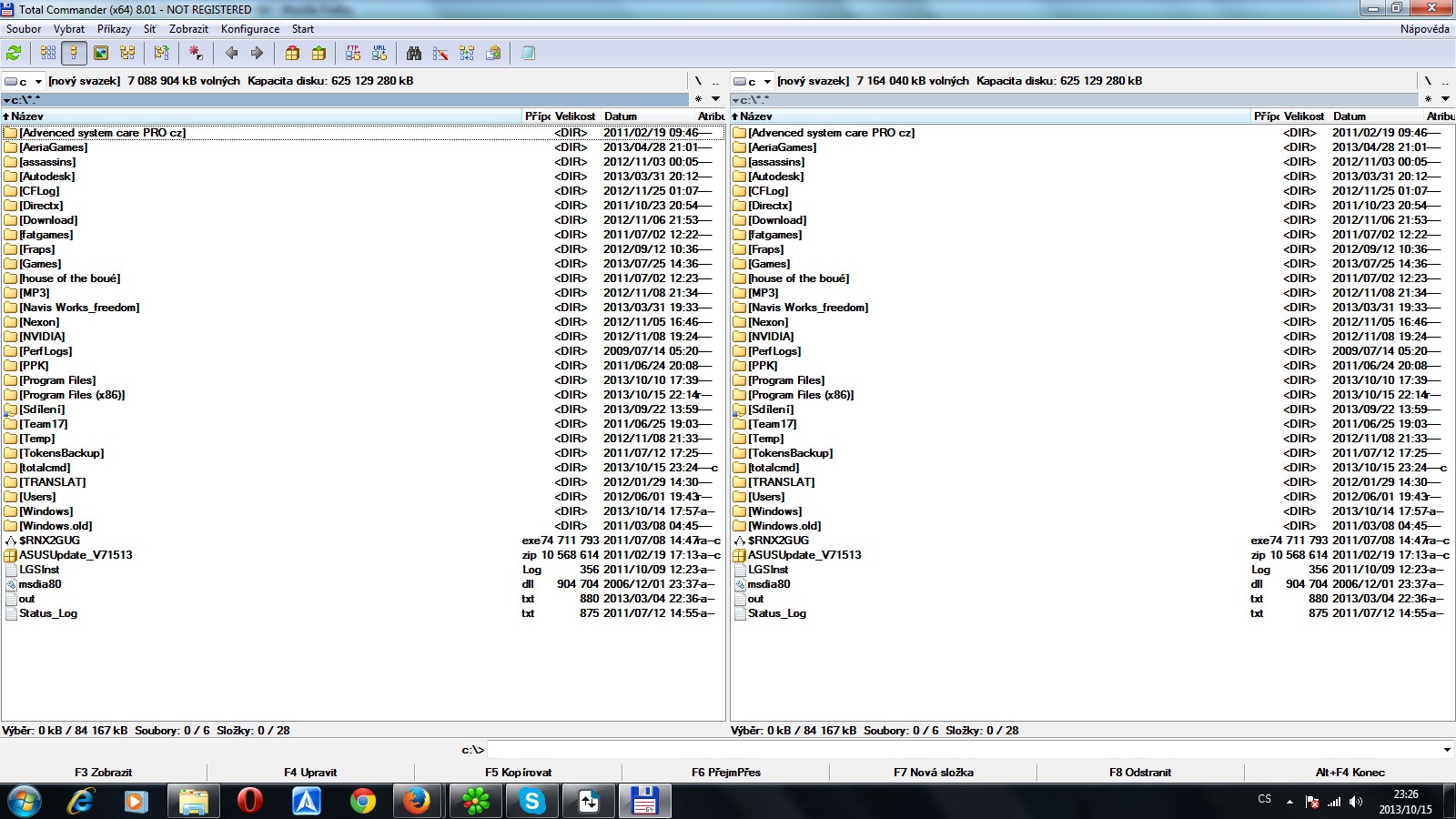Open the Příkazy menu
The width and height of the screenshot is (1456, 819).
(x=115, y=29)
